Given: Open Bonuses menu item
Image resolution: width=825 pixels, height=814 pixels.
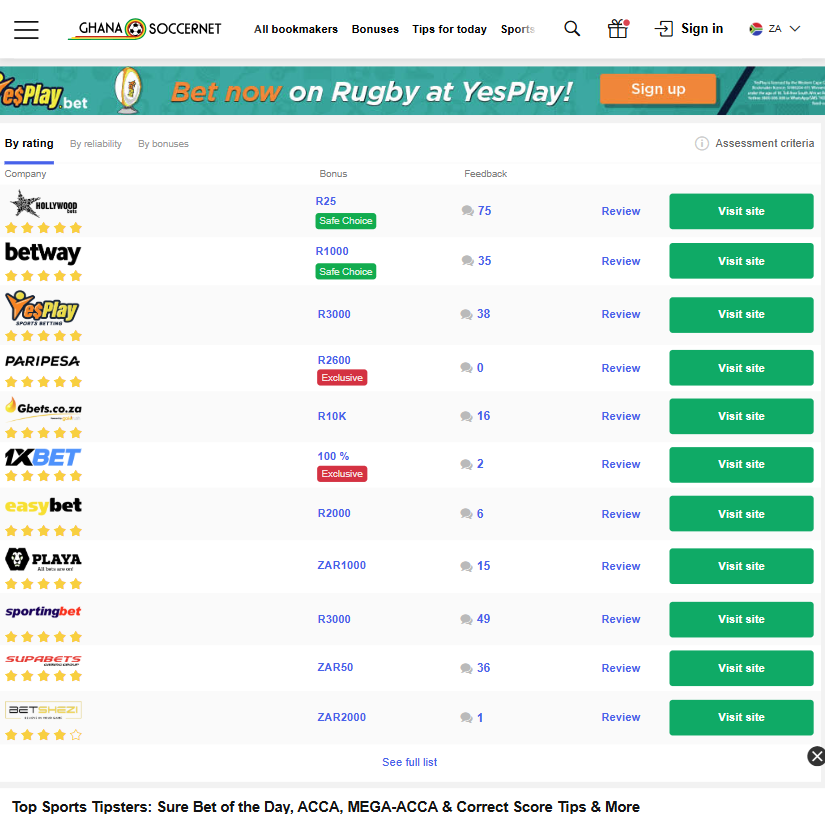Looking at the screenshot, I should click(375, 29).
